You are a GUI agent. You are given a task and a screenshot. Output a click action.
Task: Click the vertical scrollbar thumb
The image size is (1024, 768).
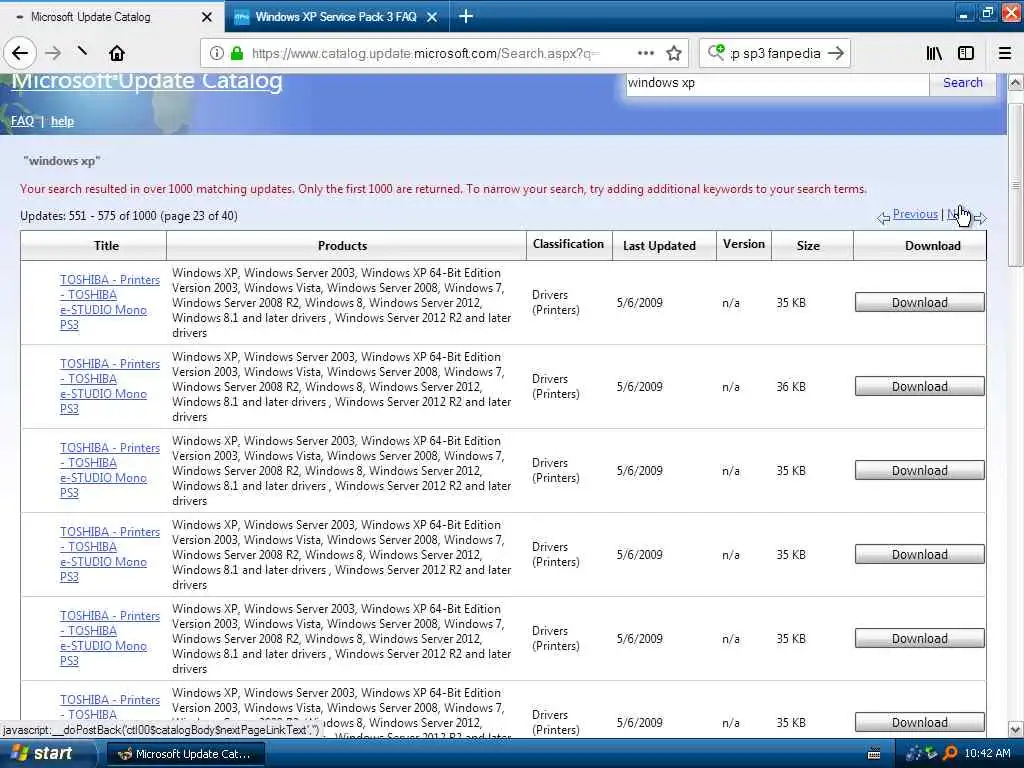point(1016,184)
